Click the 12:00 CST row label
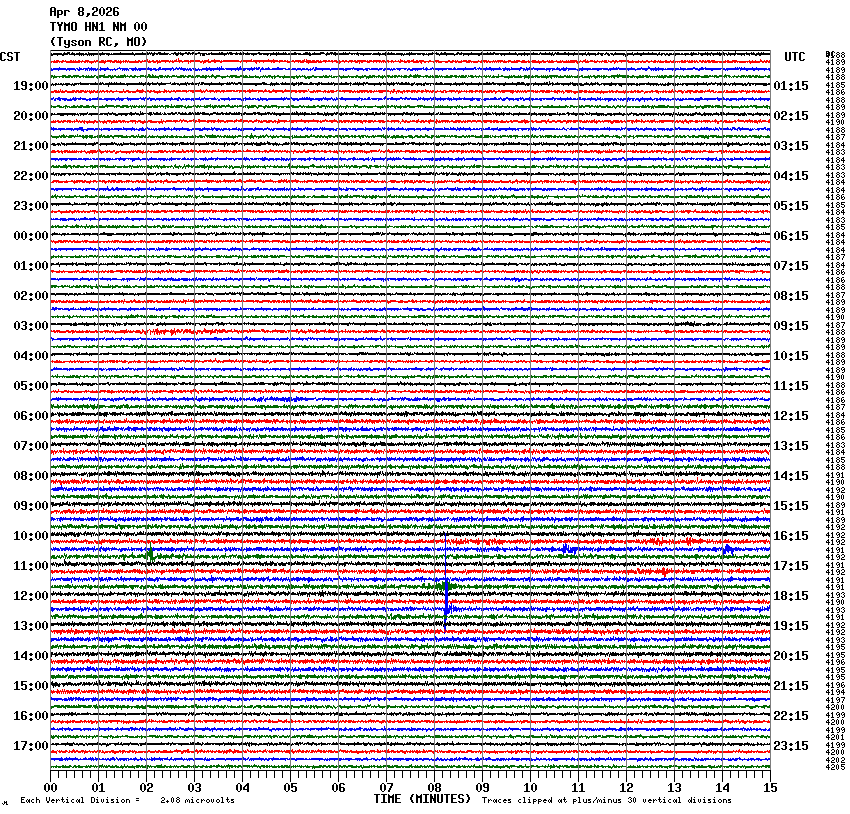The height and width of the screenshot is (814, 850). coord(31,596)
